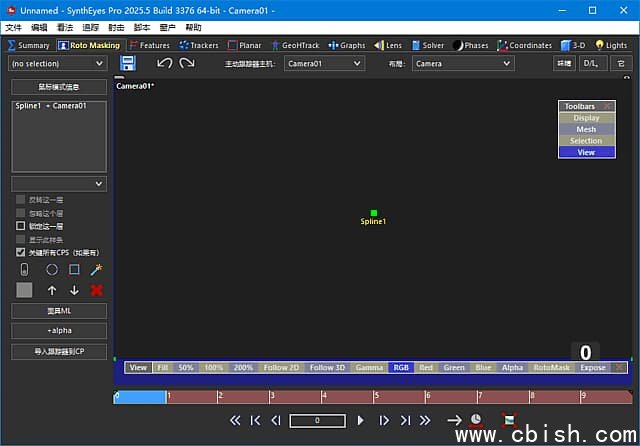Open the 追踪 menu
640x446 pixels.
pos(90,27)
